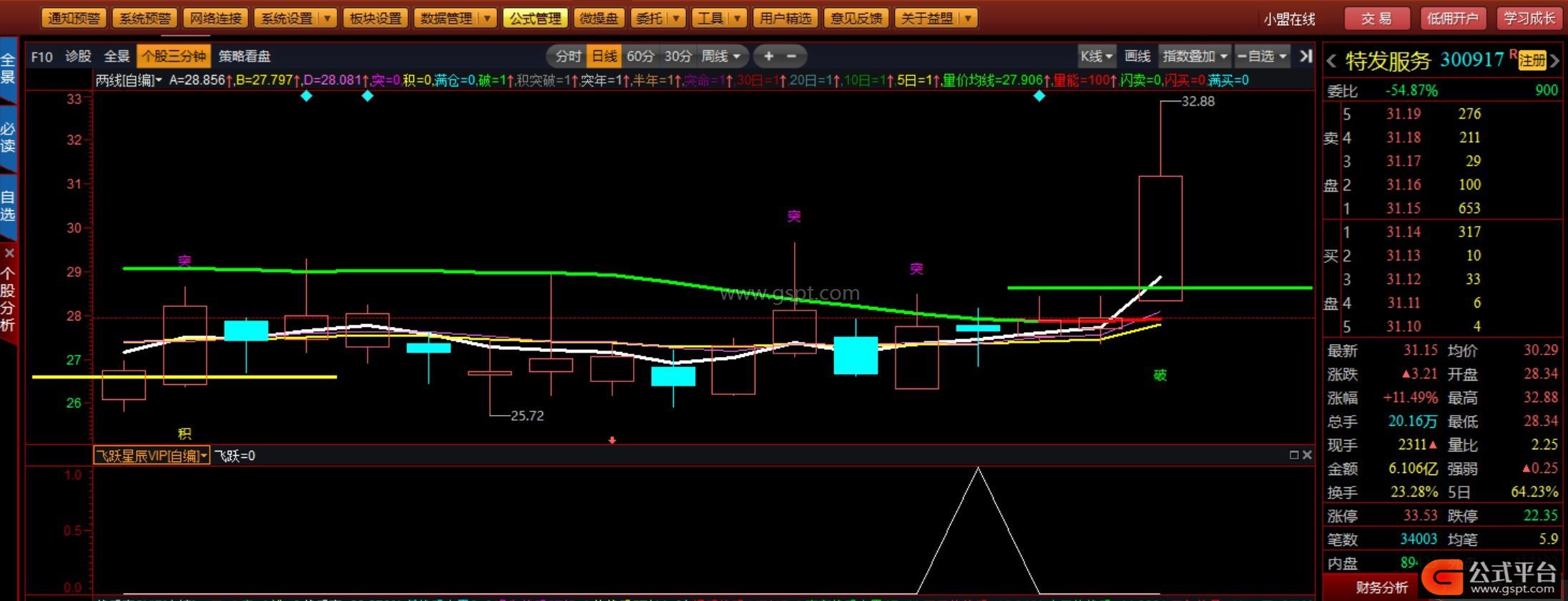Click the highest 突 marker above candle
Viewport: 1568px width, 601px height.
(x=794, y=216)
